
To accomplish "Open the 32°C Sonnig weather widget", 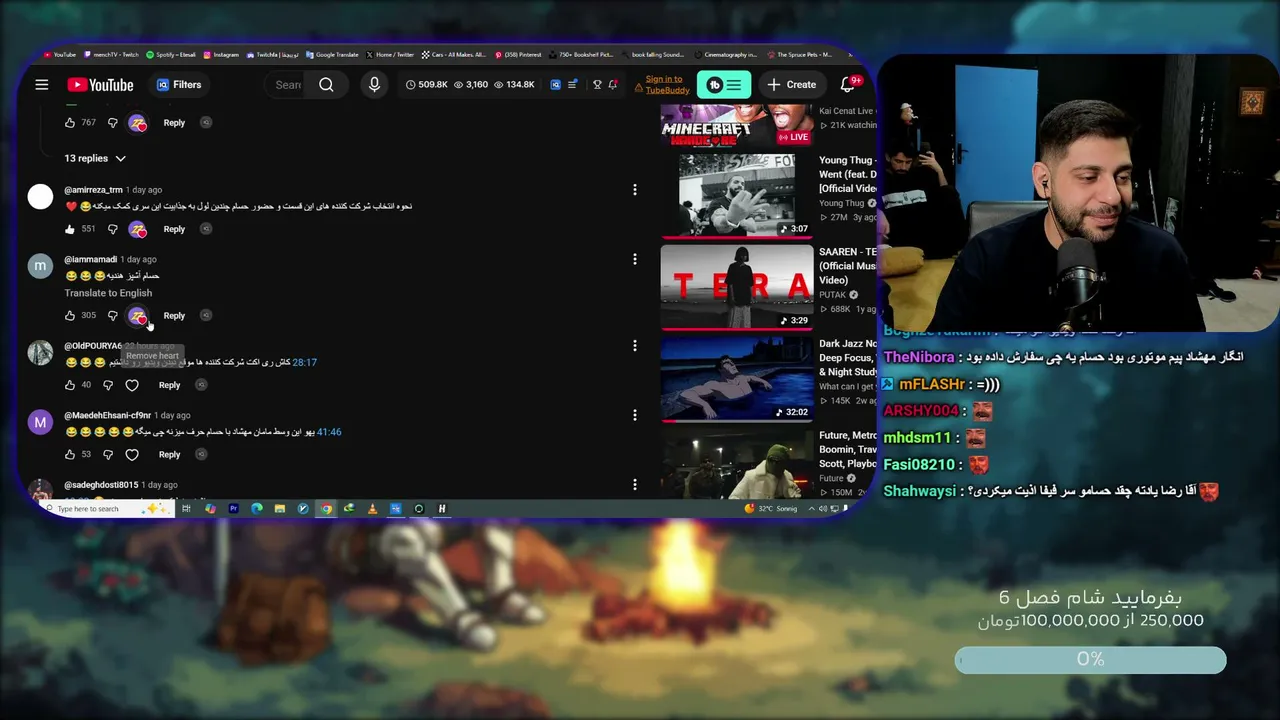I will [770, 509].
